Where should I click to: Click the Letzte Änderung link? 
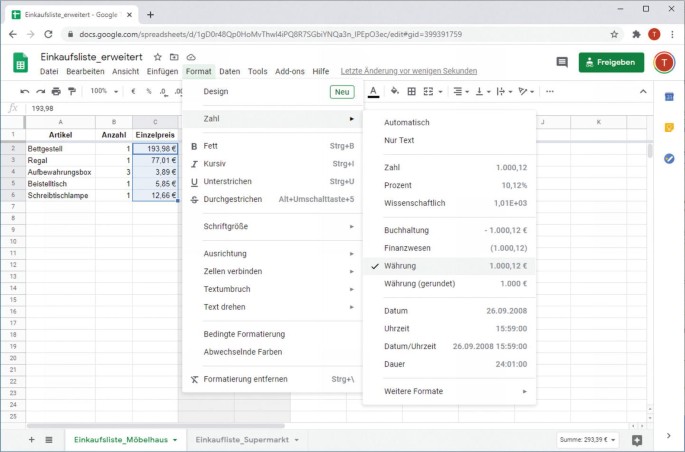pos(409,71)
